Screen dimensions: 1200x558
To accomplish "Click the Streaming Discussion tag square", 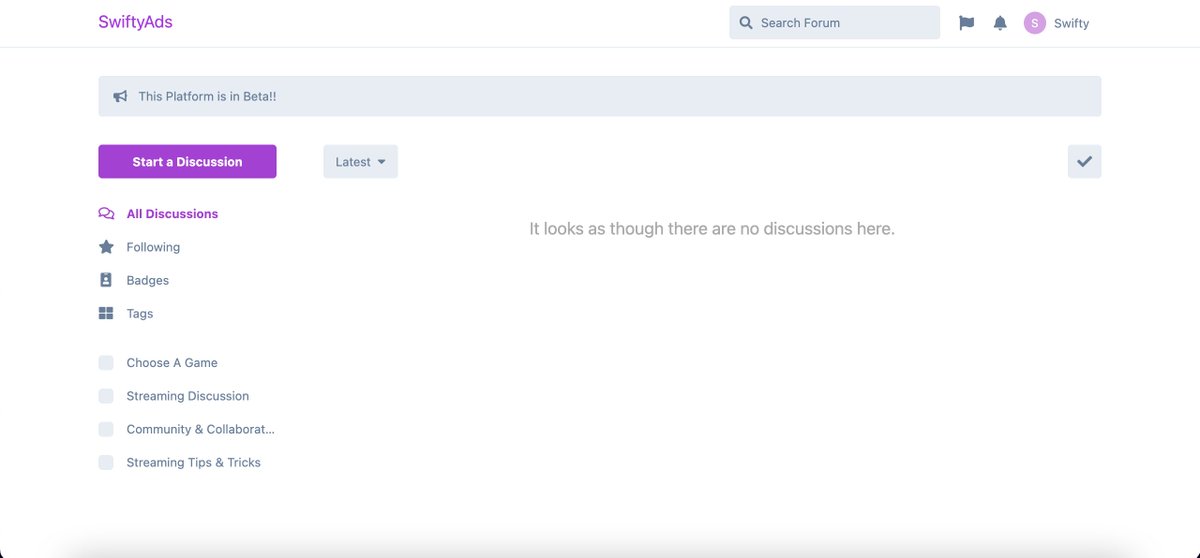I will click(x=106, y=396).
